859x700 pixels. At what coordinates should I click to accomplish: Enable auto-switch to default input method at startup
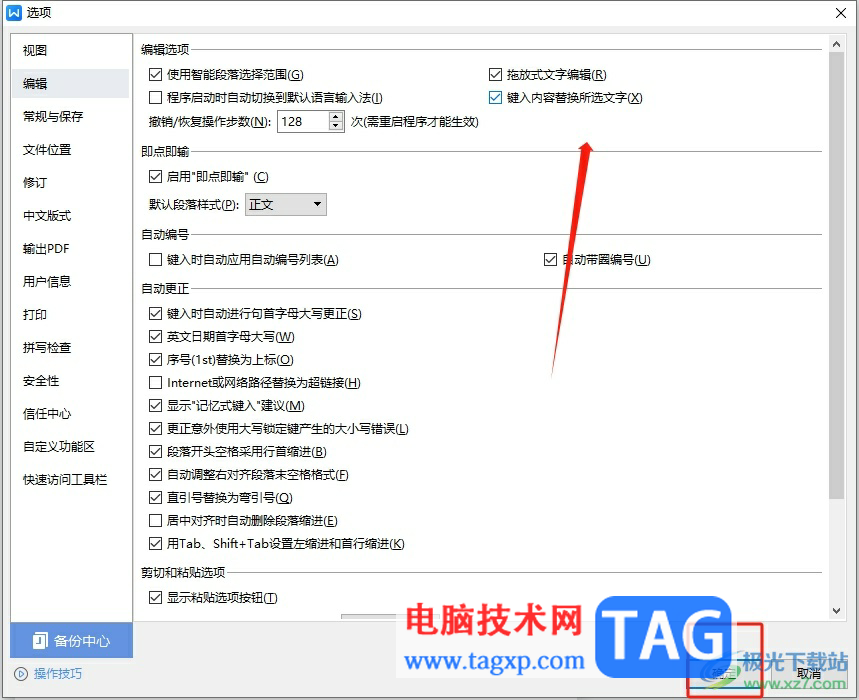tap(156, 97)
